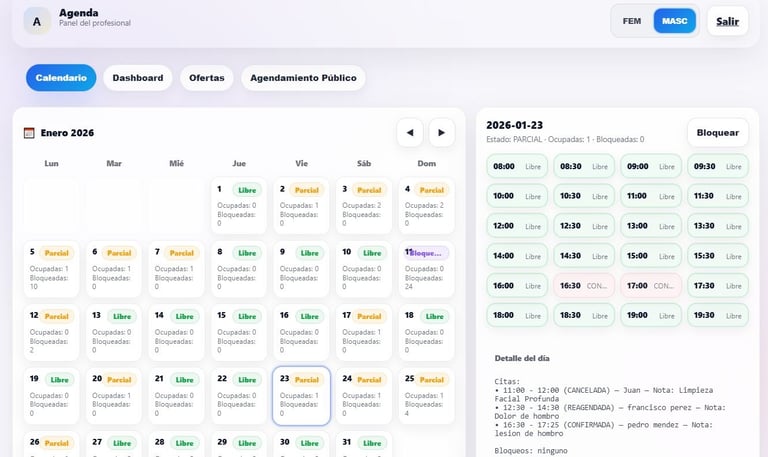
Task: Click the calendar icon beside Enero 2026
Action: click(x=29, y=133)
